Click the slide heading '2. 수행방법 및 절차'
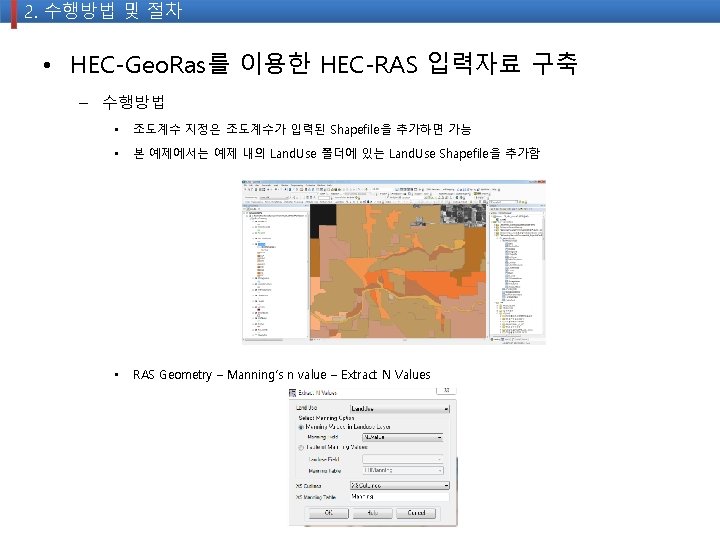This screenshot has height=540, width=720. (x=103, y=11)
